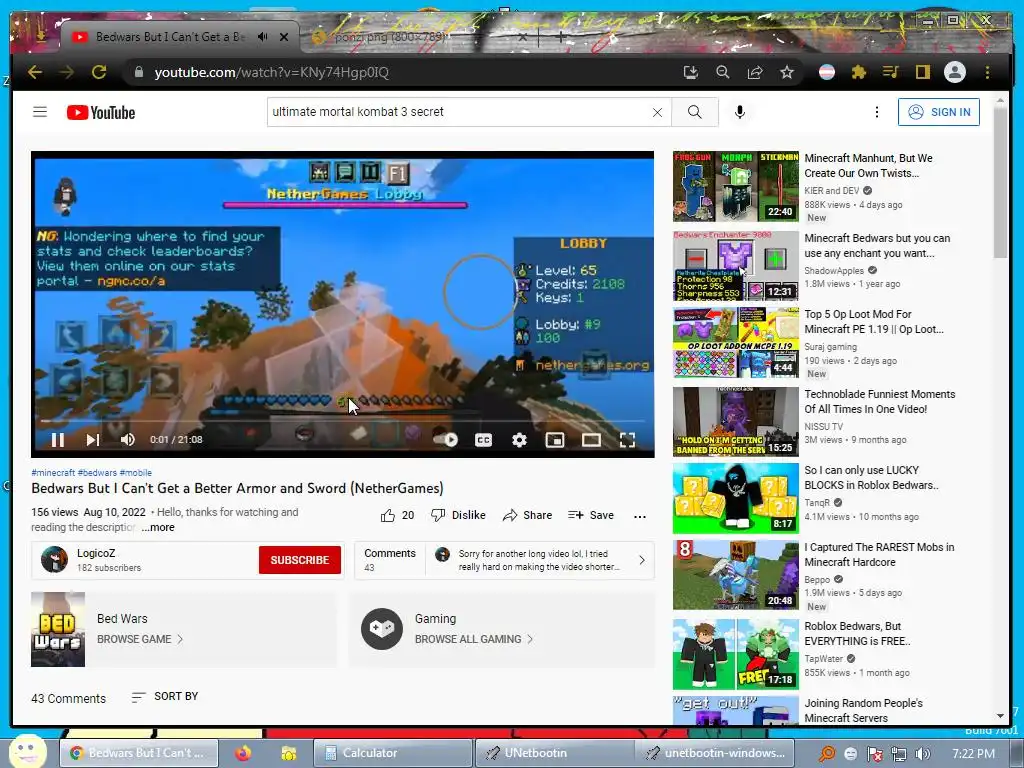
Task: Open more actions ellipsis beside Save
Action: [640, 516]
